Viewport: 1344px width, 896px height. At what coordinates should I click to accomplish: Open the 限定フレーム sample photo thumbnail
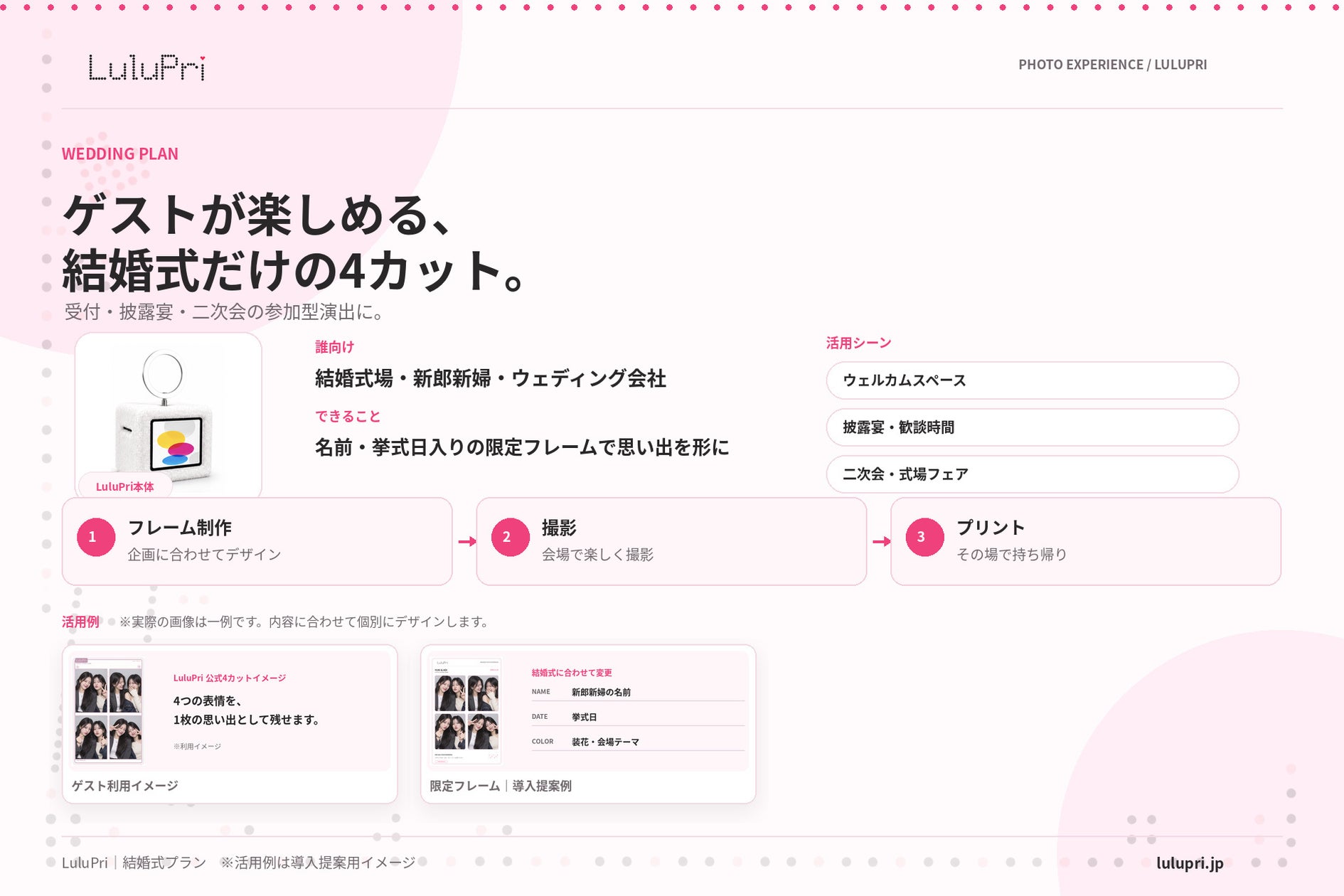(x=466, y=710)
